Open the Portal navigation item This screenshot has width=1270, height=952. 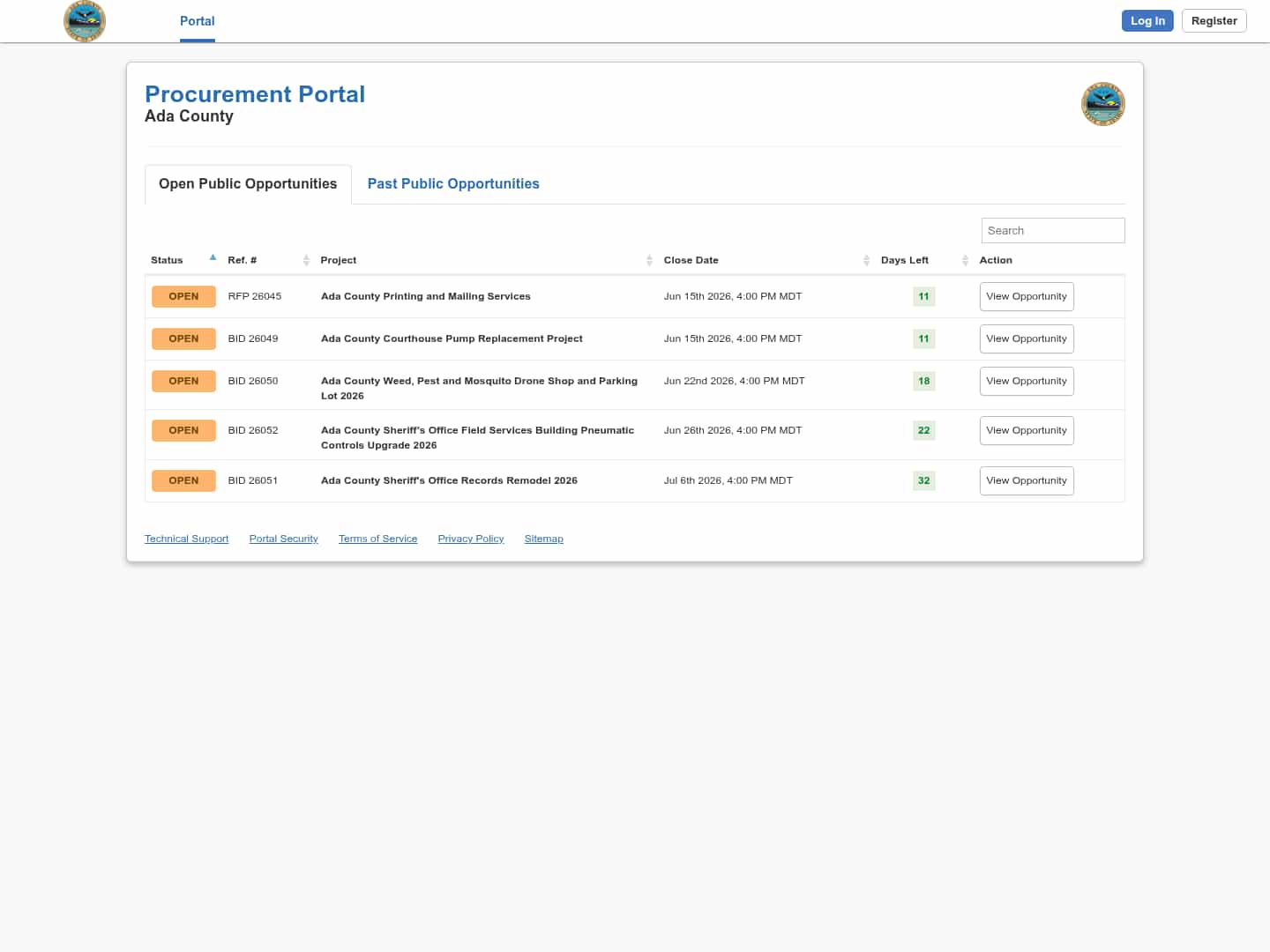198,21
